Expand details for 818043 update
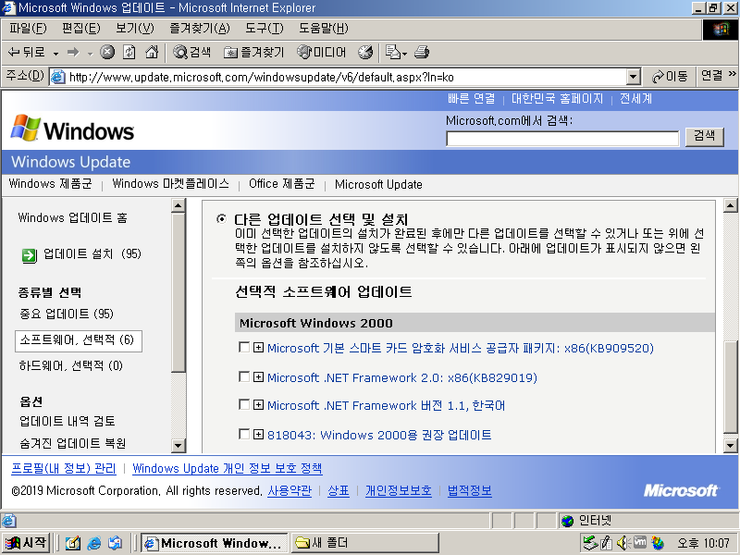Viewport: 740px width, 555px height. click(258, 434)
